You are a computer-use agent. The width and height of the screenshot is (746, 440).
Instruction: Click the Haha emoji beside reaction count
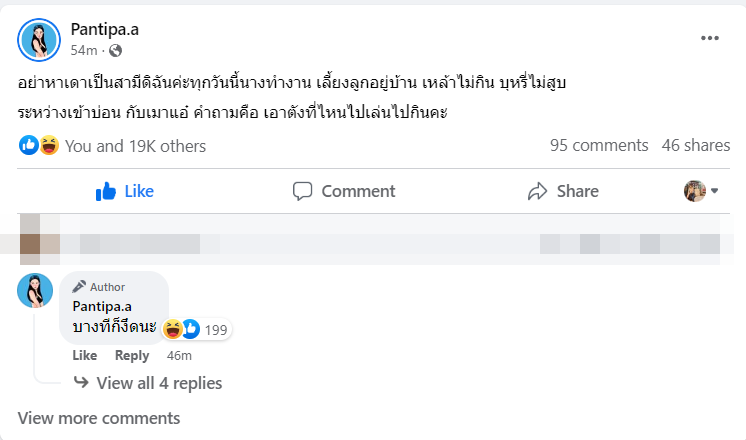coord(49,146)
